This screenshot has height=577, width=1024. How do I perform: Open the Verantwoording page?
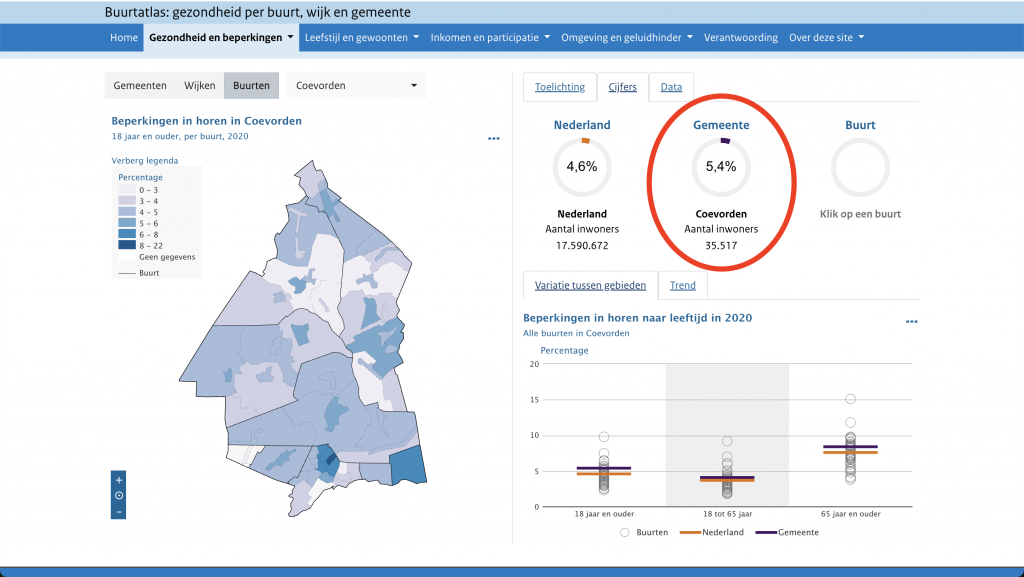pyautogui.click(x=741, y=37)
